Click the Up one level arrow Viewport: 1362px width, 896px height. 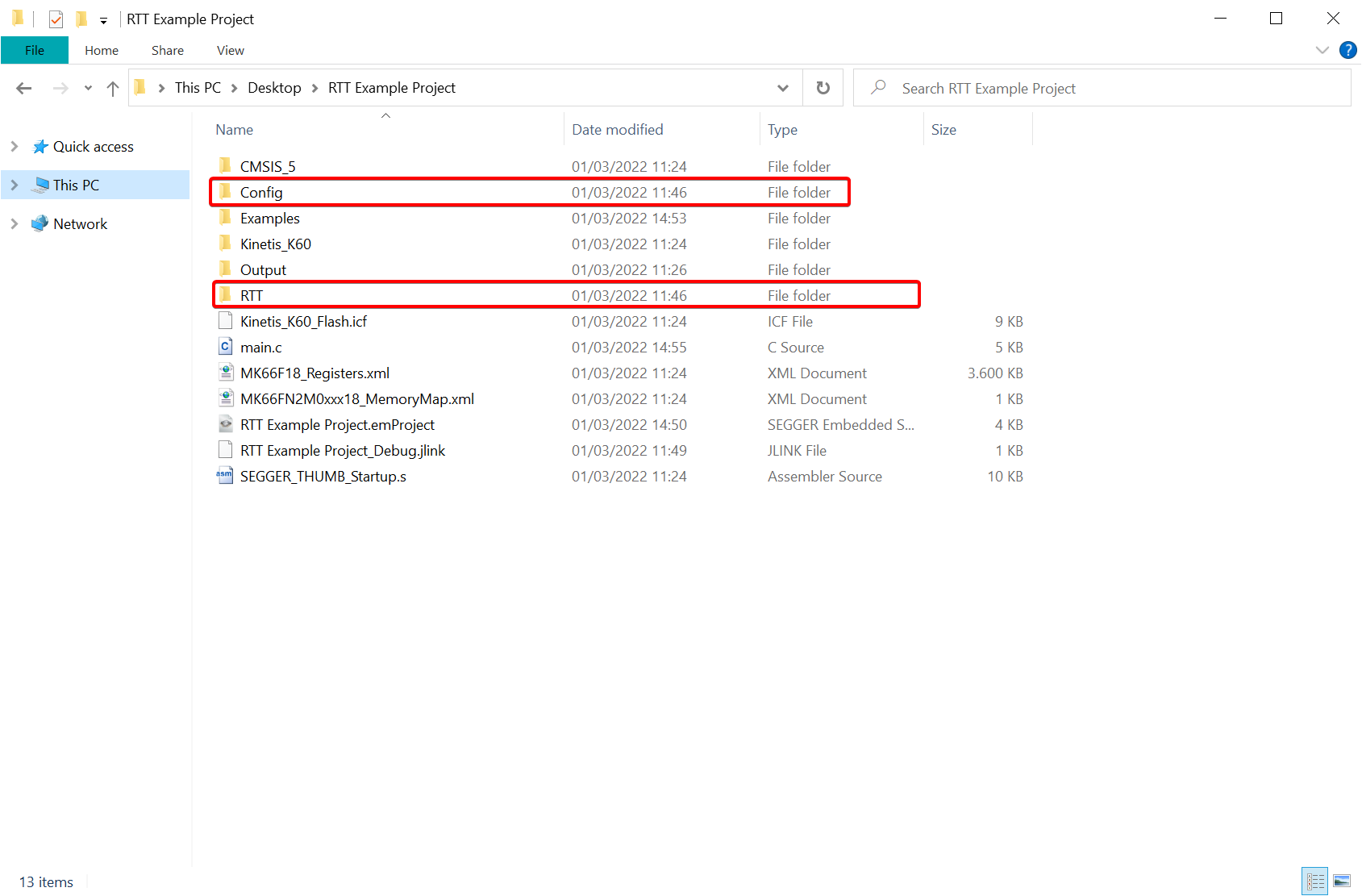click(113, 89)
